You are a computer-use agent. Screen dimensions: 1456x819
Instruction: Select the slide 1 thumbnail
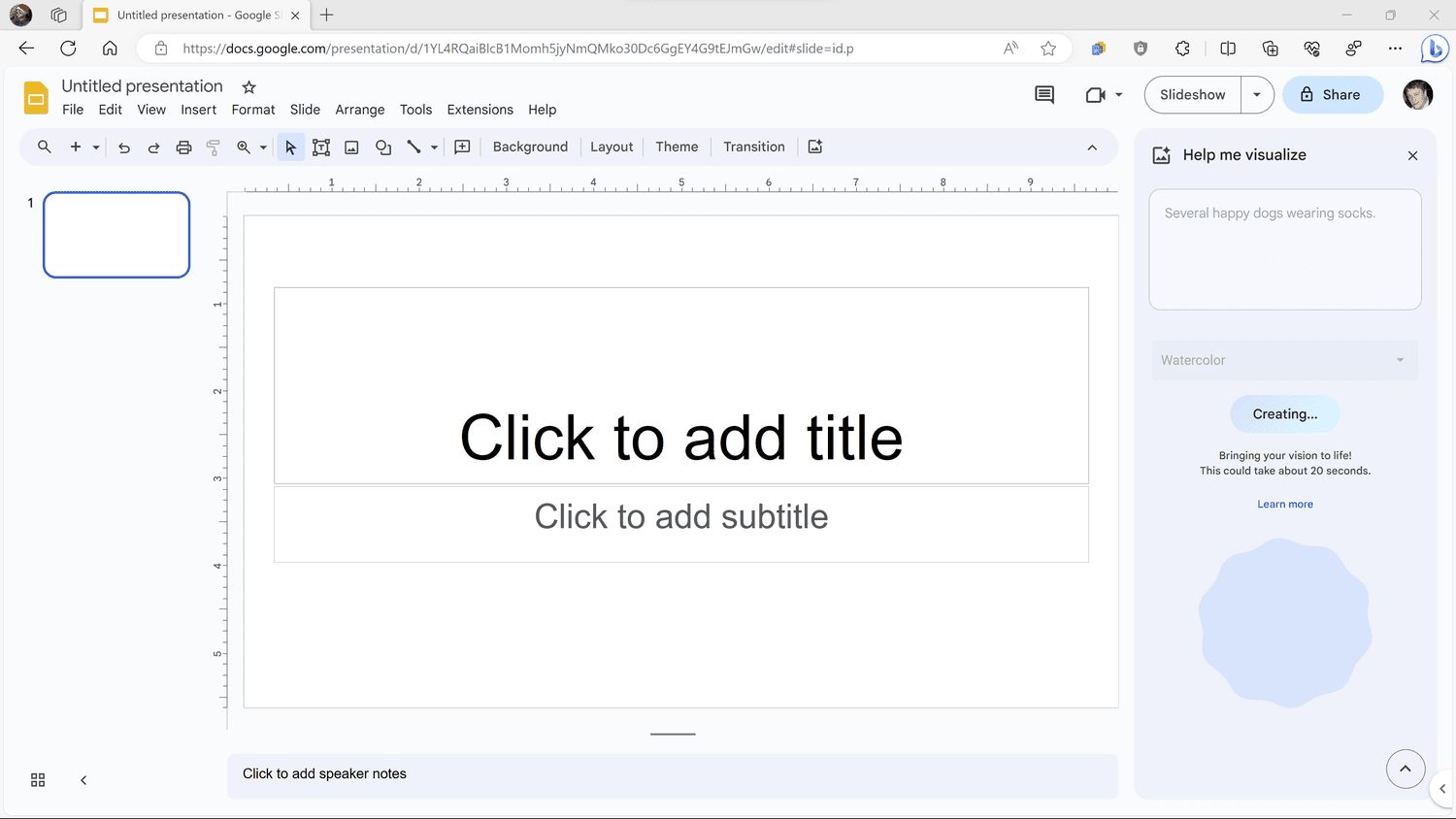[116, 235]
